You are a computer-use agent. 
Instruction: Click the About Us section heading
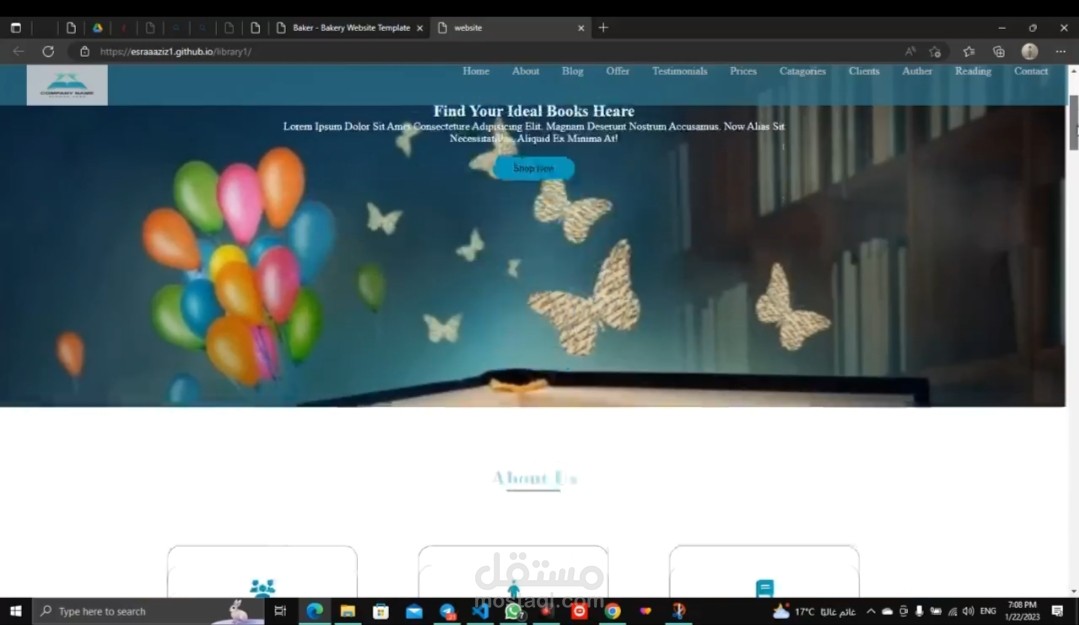point(534,478)
